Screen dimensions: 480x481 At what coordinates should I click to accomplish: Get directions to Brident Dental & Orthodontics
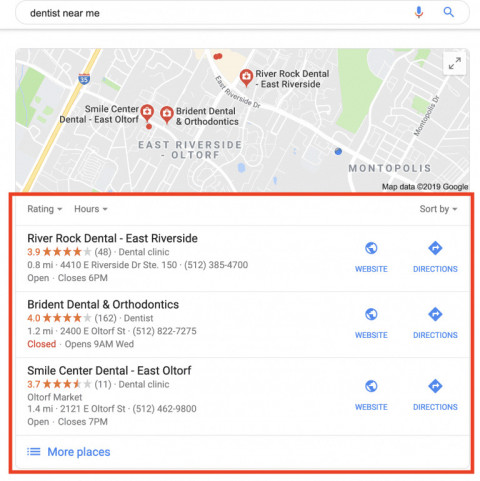tap(435, 314)
